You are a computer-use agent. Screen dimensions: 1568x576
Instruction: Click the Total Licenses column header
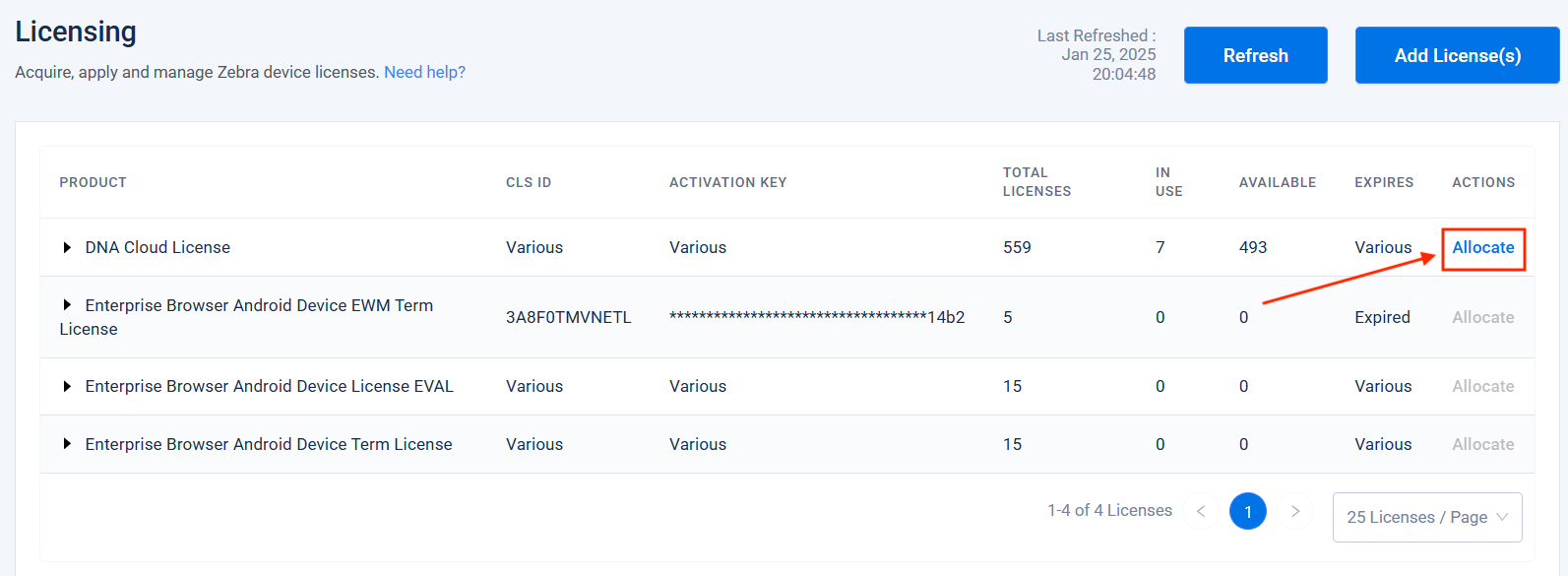pos(1036,182)
